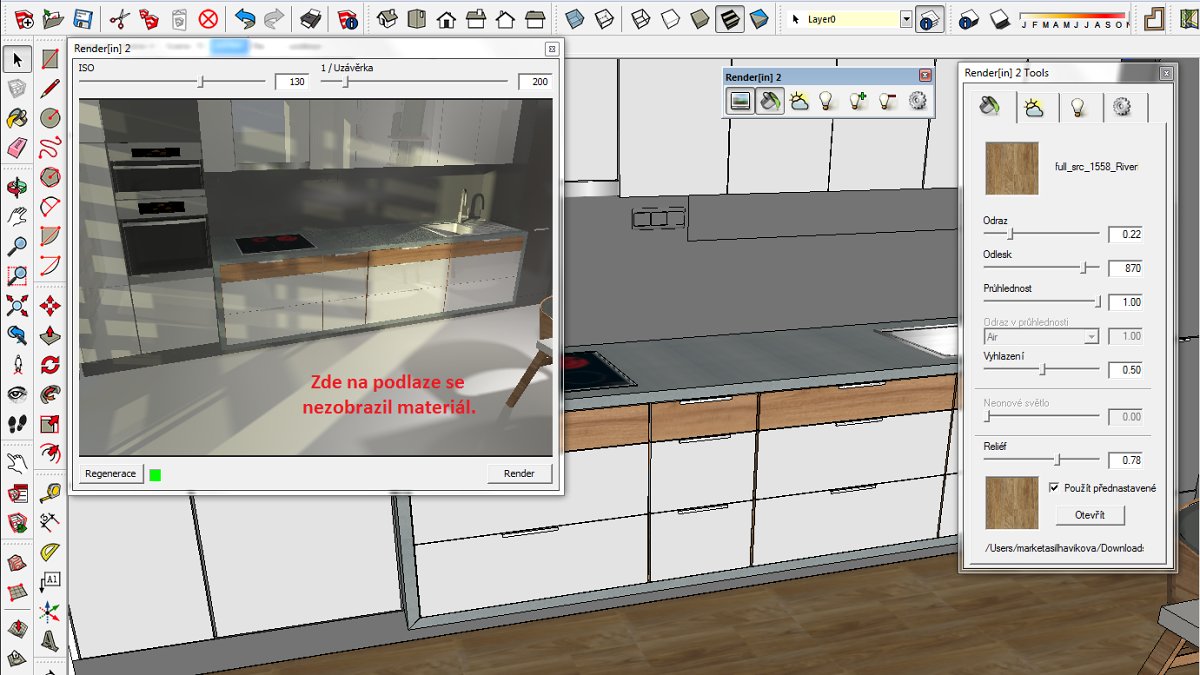This screenshot has height=675, width=1200.
Task: Activate the Orbit tool
Action: (x=17, y=187)
